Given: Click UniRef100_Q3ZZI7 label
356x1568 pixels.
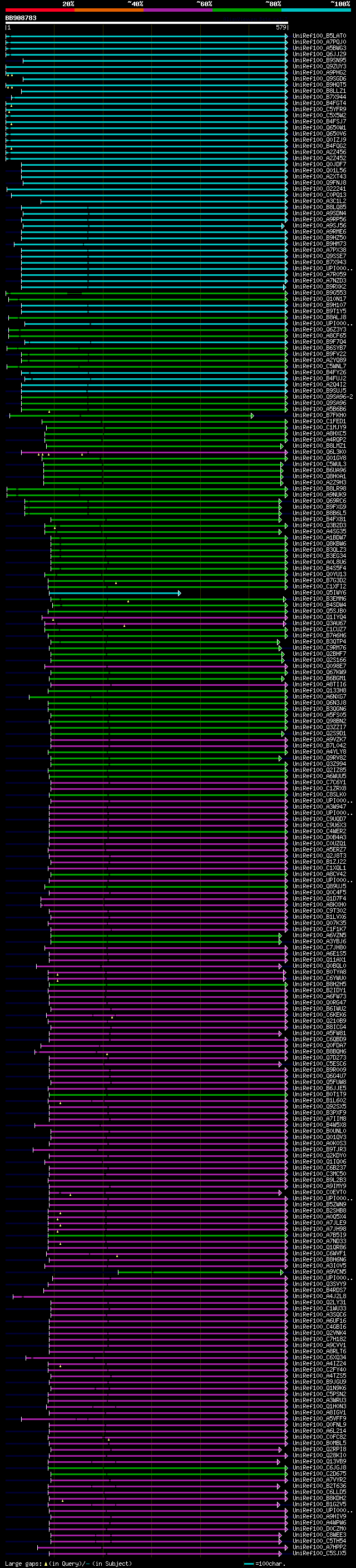Looking at the screenshot, I should (319, 728).
